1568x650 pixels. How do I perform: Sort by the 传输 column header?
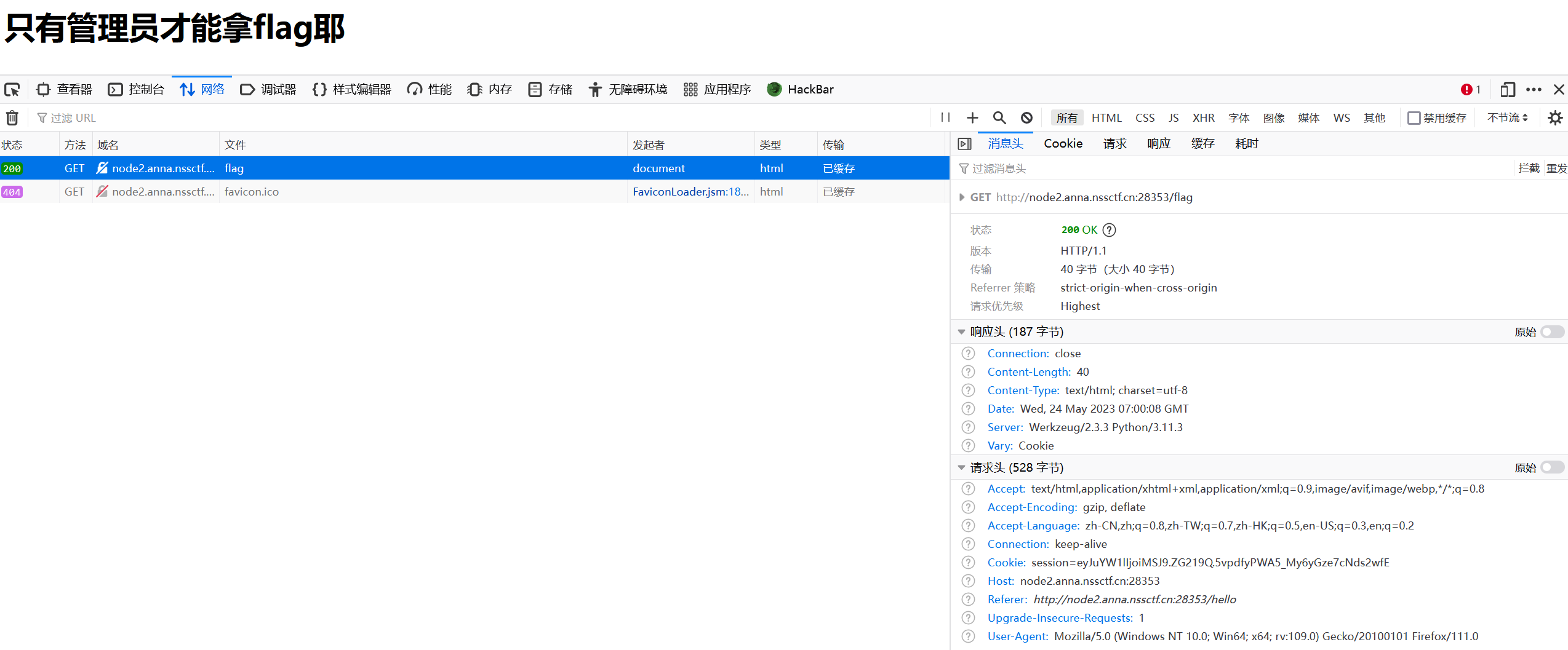coord(881,145)
